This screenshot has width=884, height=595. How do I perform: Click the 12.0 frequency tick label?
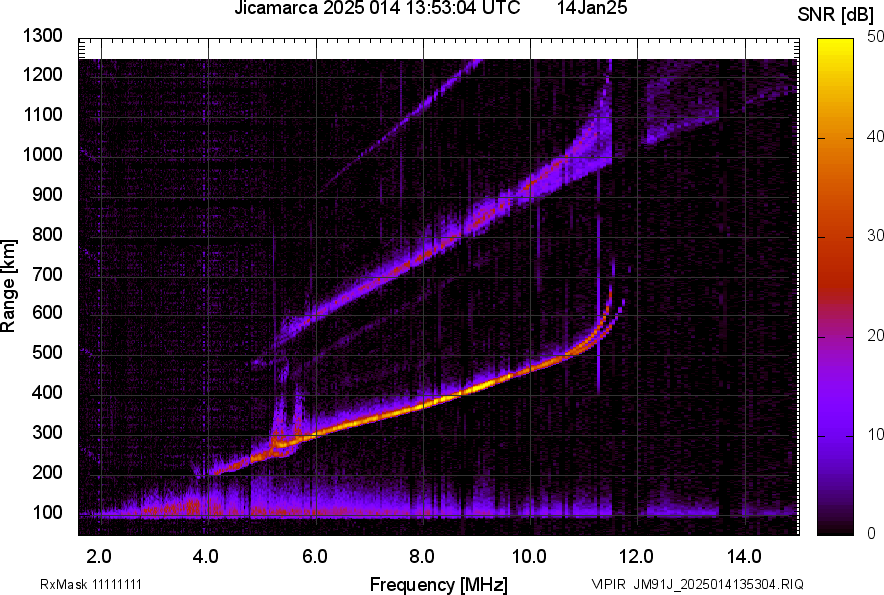coord(637,557)
